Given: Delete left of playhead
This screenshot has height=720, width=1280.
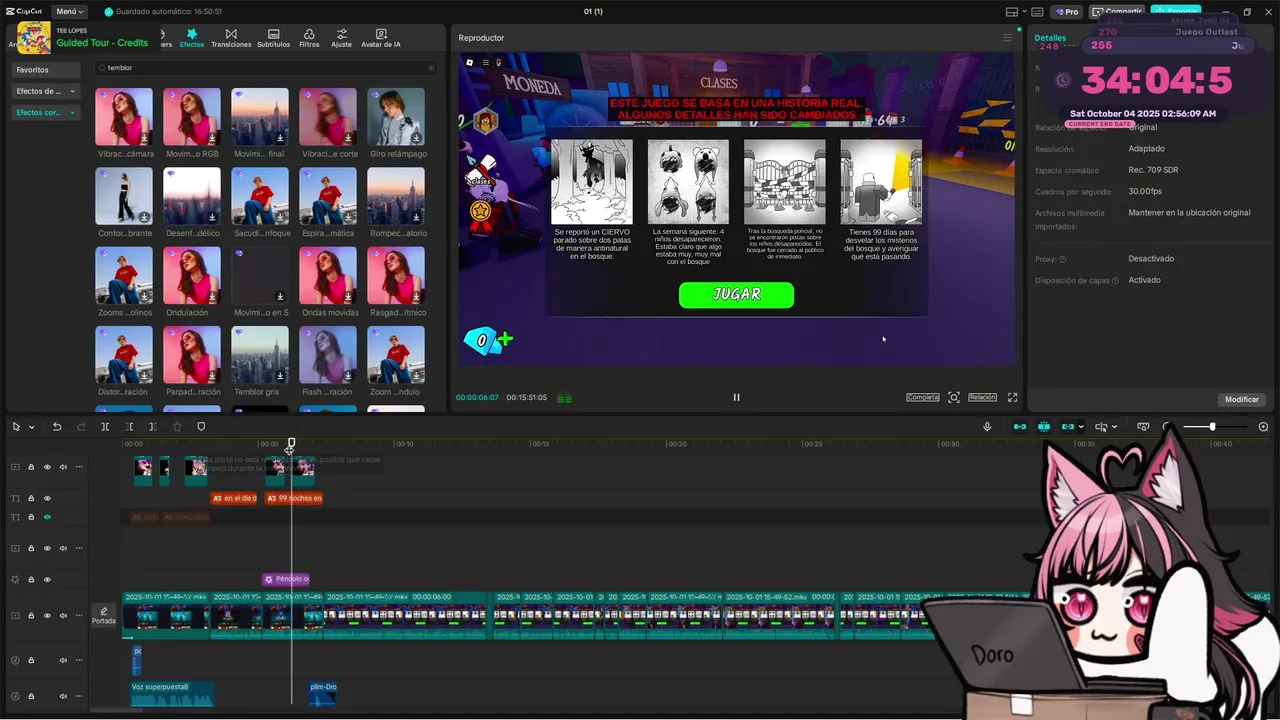Looking at the screenshot, I should tap(129, 427).
